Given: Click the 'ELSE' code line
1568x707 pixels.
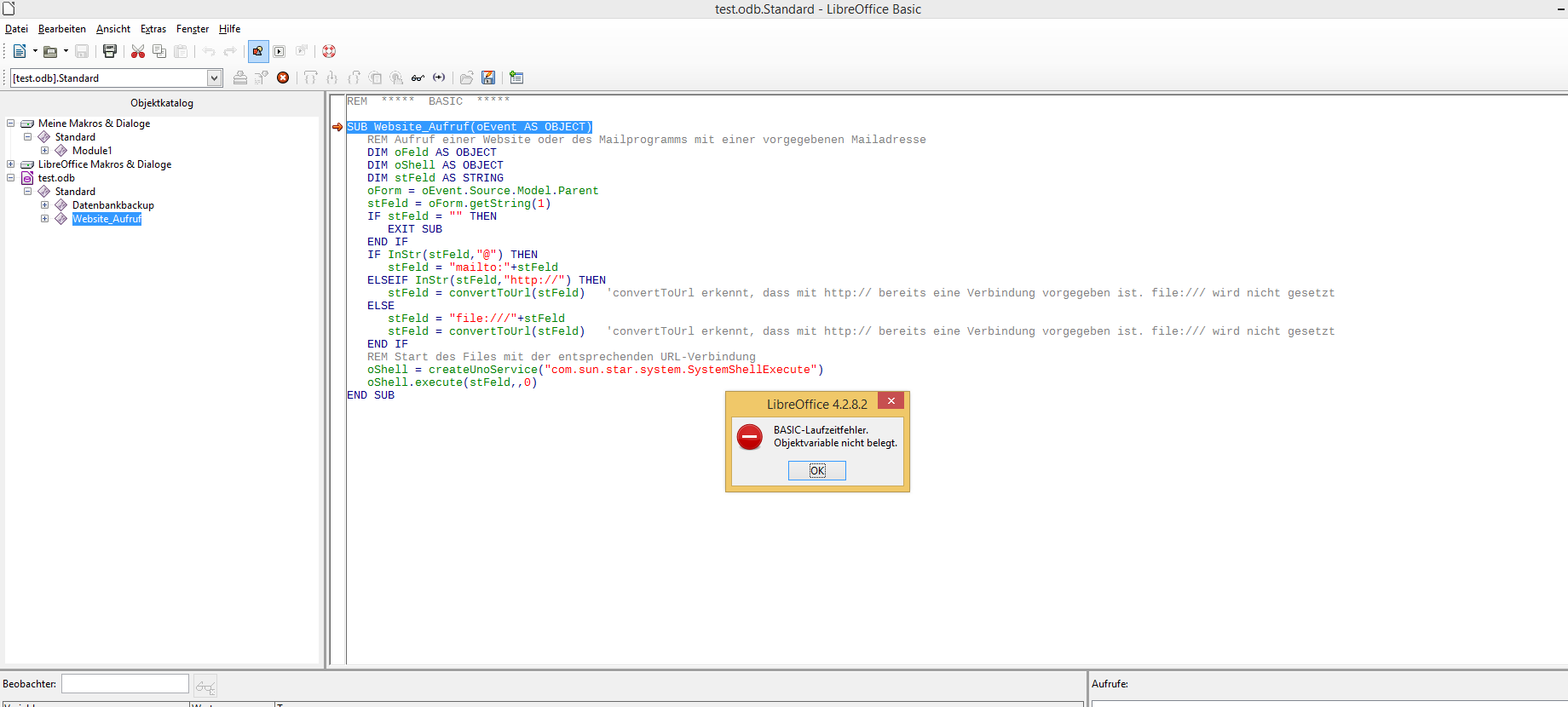Looking at the screenshot, I should [x=381, y=306].
